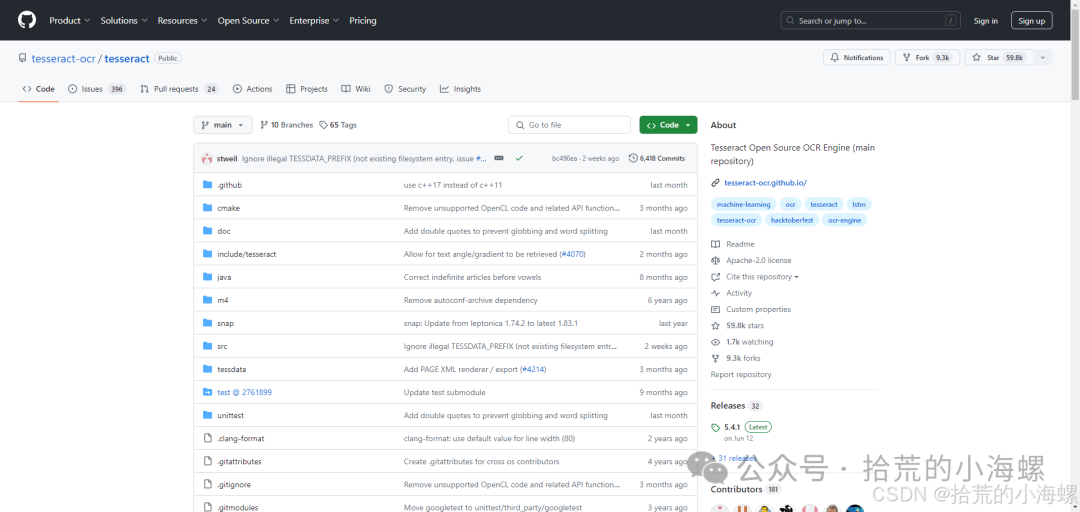The image size is (1080, 512).
Task: Open the main branch selector dropdown
Action: tap(222, 125)
